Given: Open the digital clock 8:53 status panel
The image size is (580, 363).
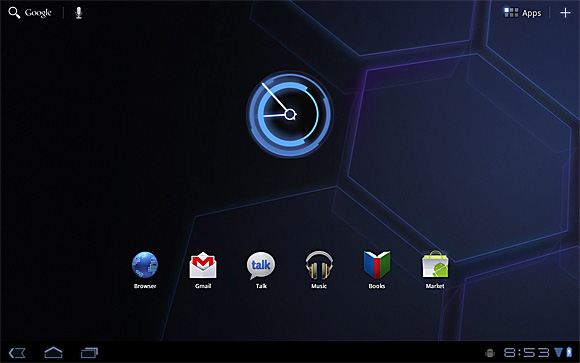Looking at the screenshot, I should pos(526,353).
